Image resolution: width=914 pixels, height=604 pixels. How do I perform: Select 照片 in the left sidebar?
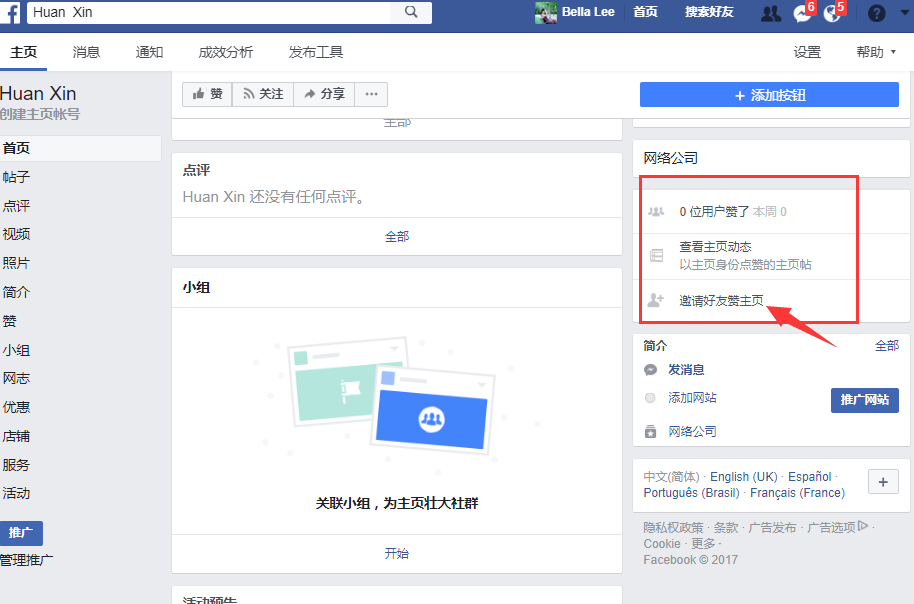click(16, 263)
